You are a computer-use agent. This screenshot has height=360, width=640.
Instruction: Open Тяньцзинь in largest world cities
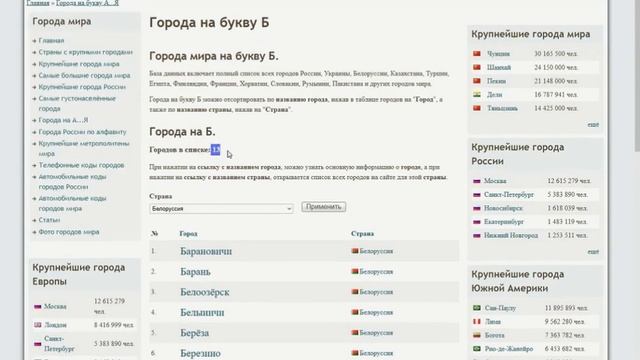coord(502,108)
